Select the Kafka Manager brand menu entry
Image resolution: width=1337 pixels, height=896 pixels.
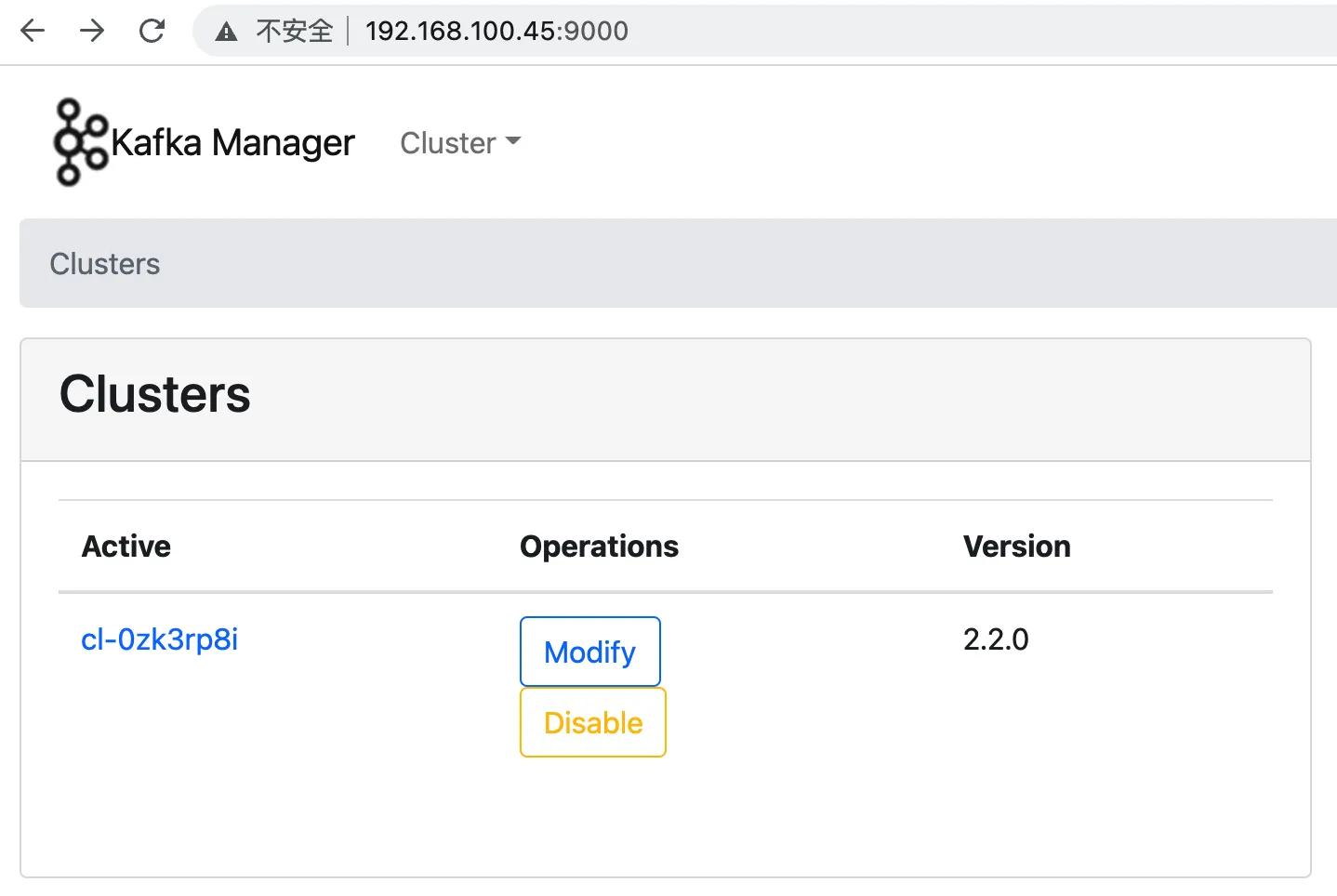point(232,141)
